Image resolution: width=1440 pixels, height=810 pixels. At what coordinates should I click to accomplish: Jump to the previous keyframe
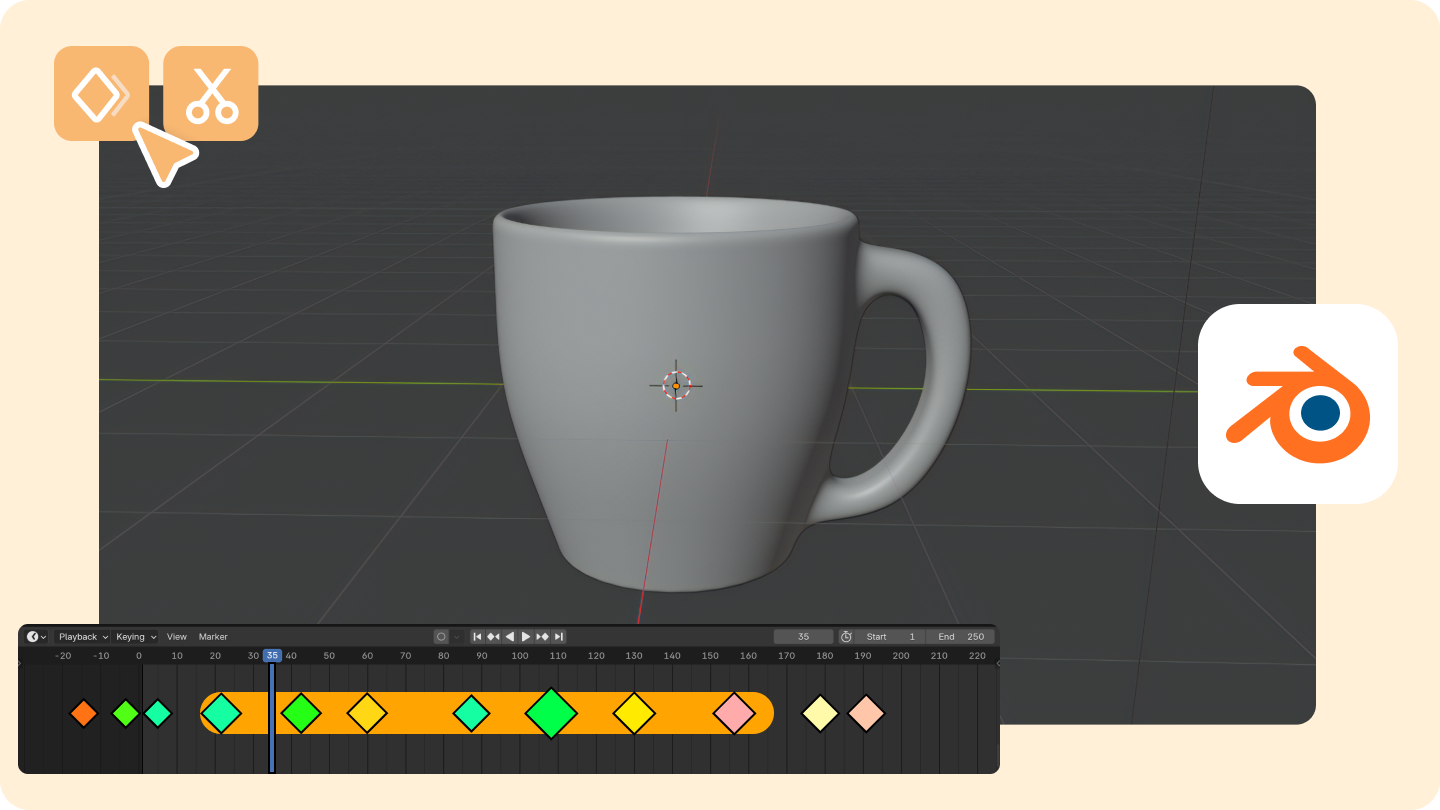[x=493, y=636]
